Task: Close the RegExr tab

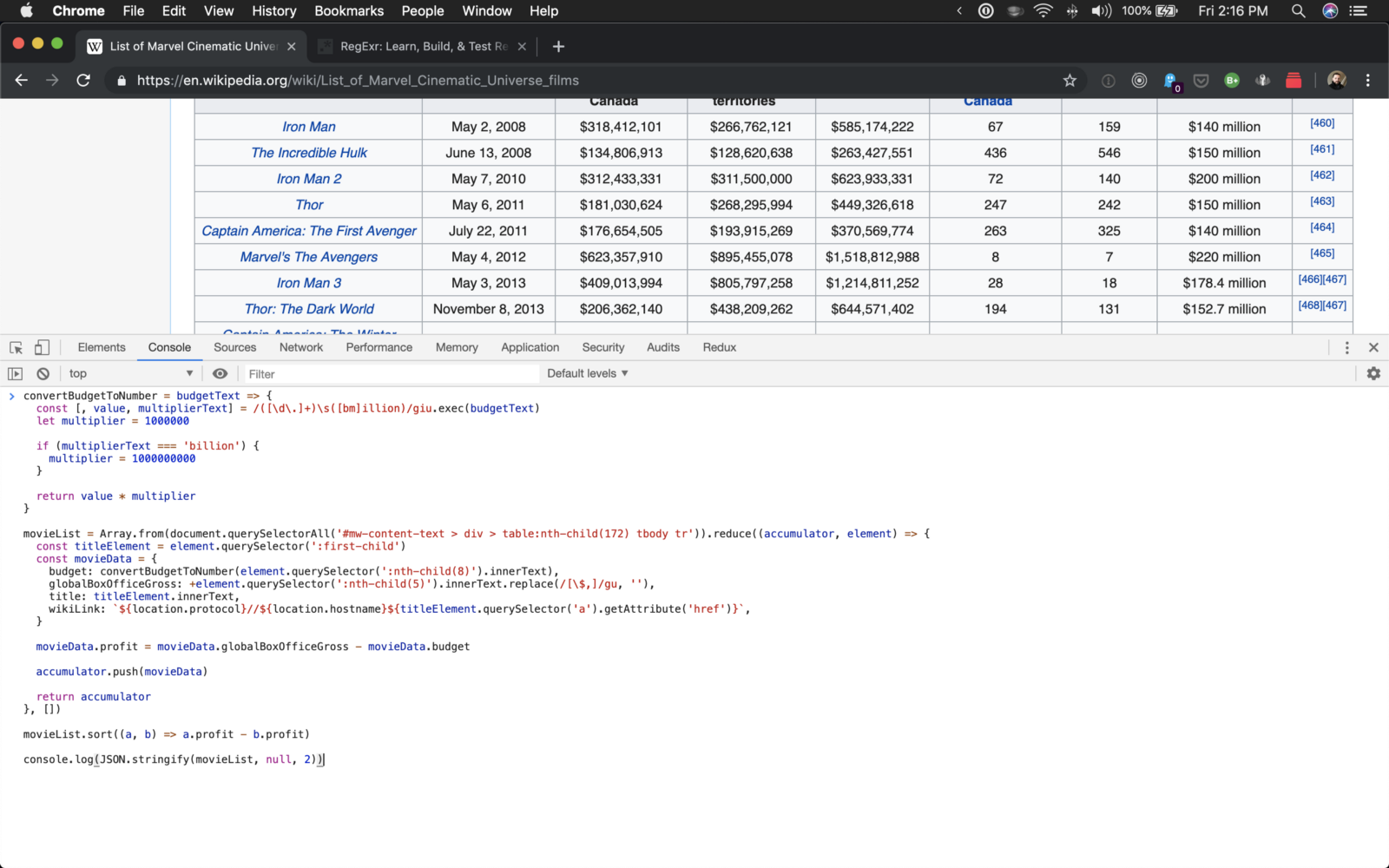Action: point(522,46)
